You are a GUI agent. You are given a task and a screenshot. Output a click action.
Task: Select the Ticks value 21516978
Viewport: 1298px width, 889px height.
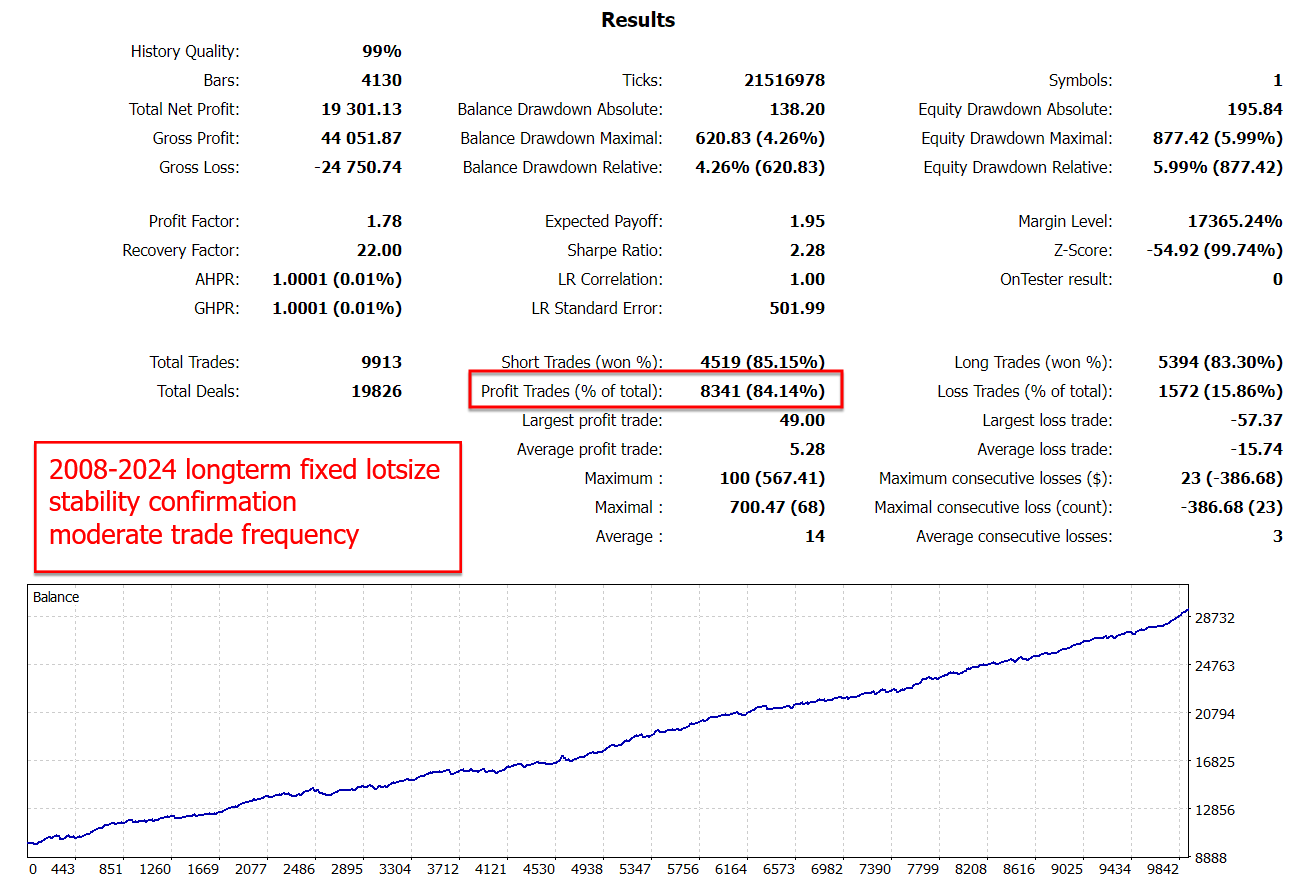pyautogui.click(x=783, y=81)
